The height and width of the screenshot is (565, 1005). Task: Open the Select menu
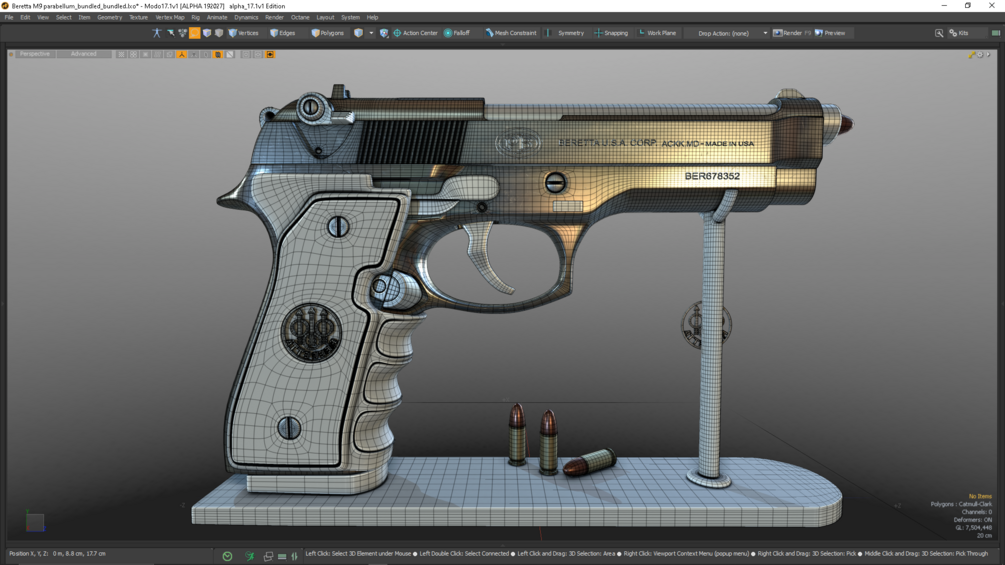(63, 17)
